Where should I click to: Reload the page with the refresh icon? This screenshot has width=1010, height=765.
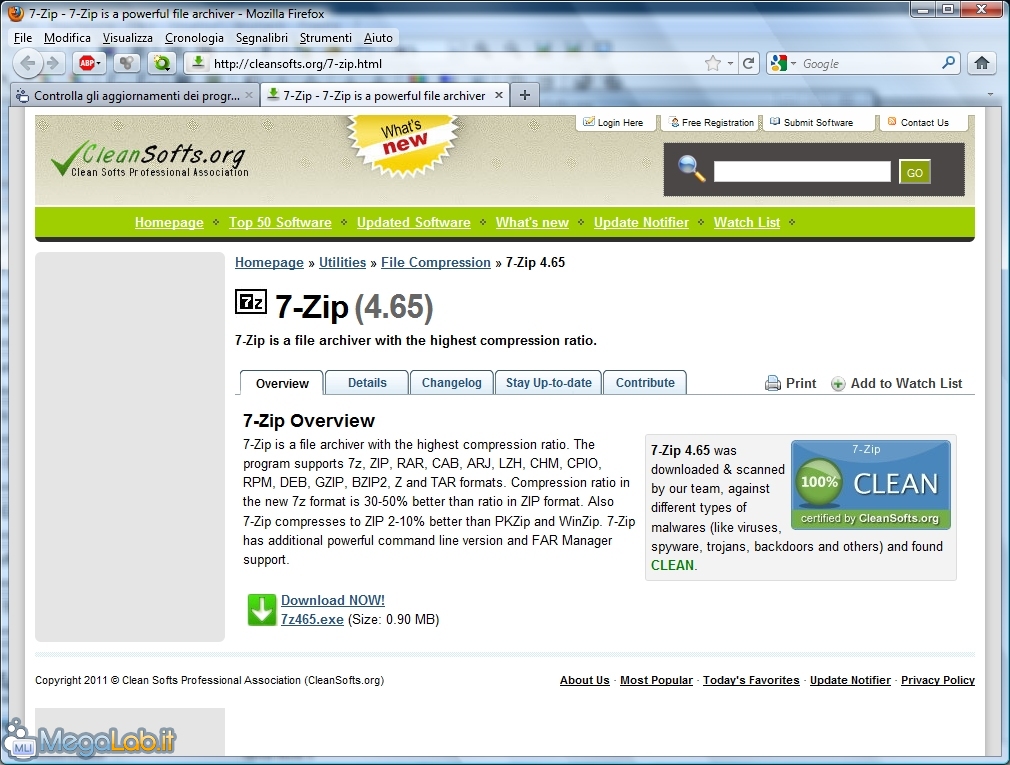747,63
